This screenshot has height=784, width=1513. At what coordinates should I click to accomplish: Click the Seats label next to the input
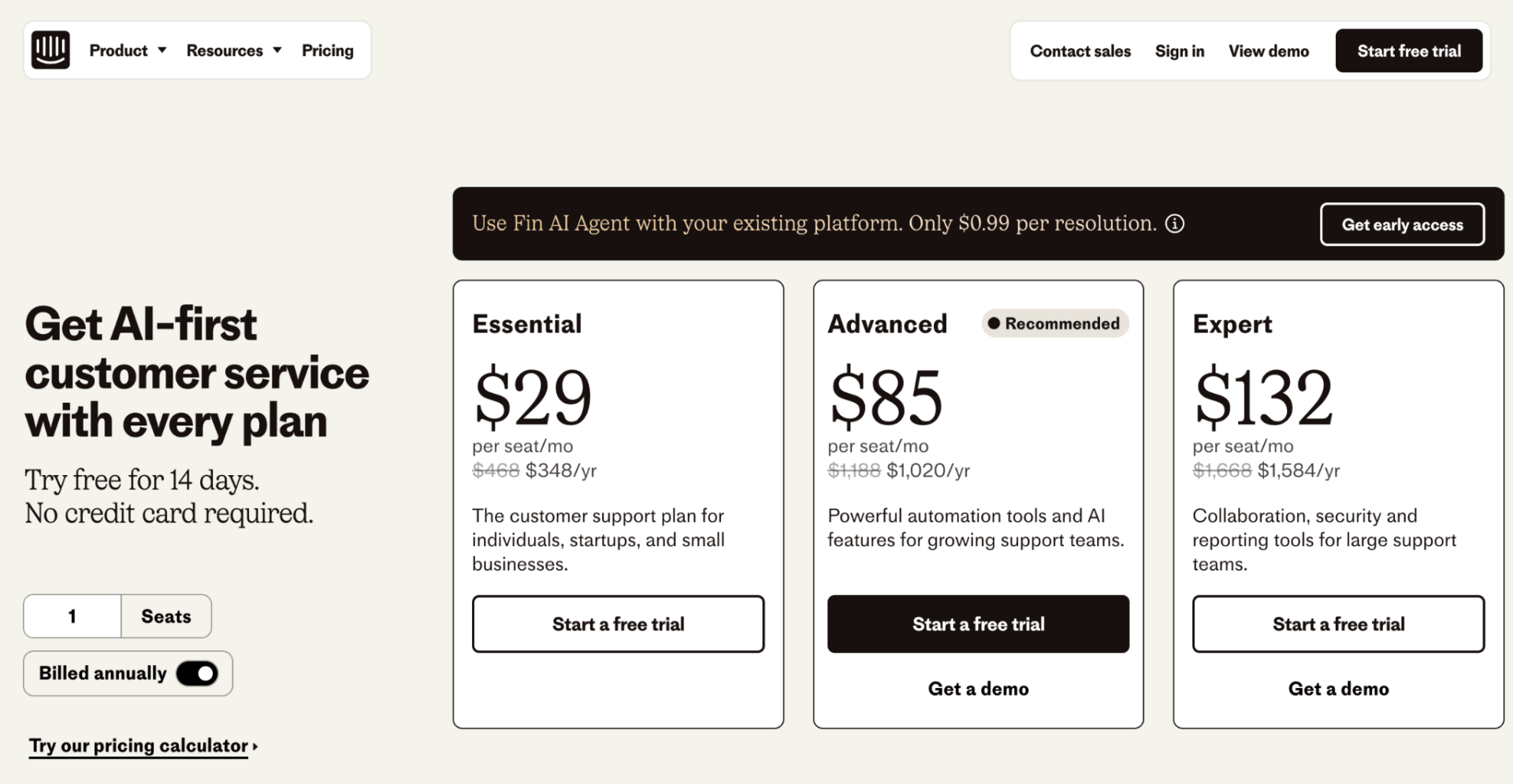(x=165, y=616)
